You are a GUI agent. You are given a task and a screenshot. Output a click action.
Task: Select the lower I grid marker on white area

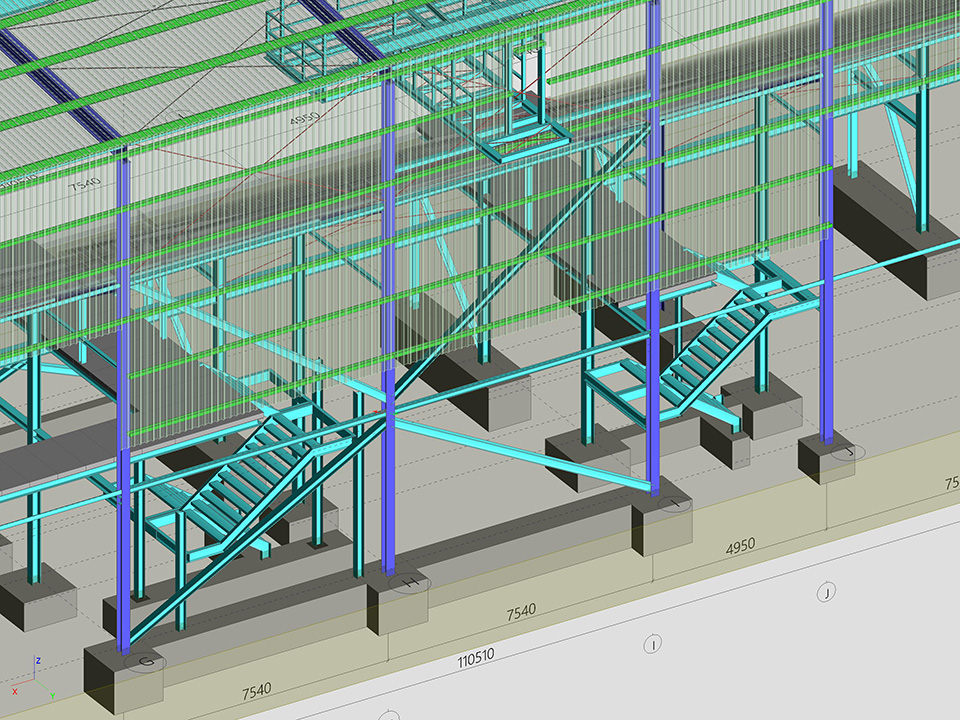click(652, 645)
